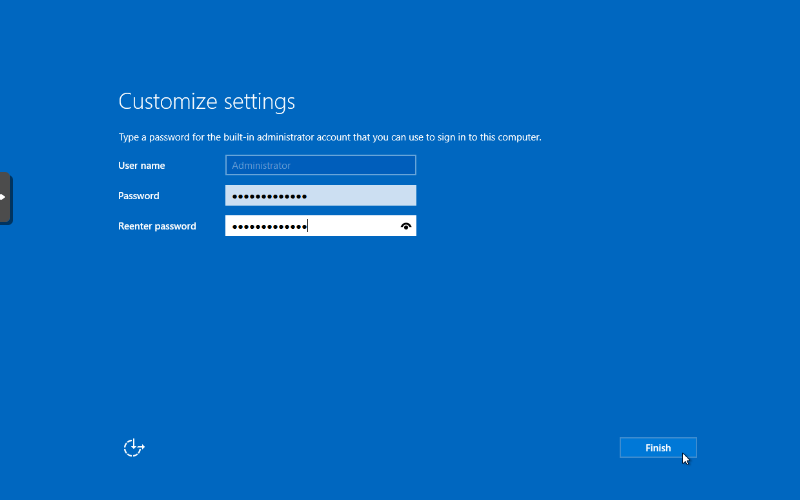This screenshot has height=500, width=800.
Task: Click the "Password" label text
Action: 139,196
